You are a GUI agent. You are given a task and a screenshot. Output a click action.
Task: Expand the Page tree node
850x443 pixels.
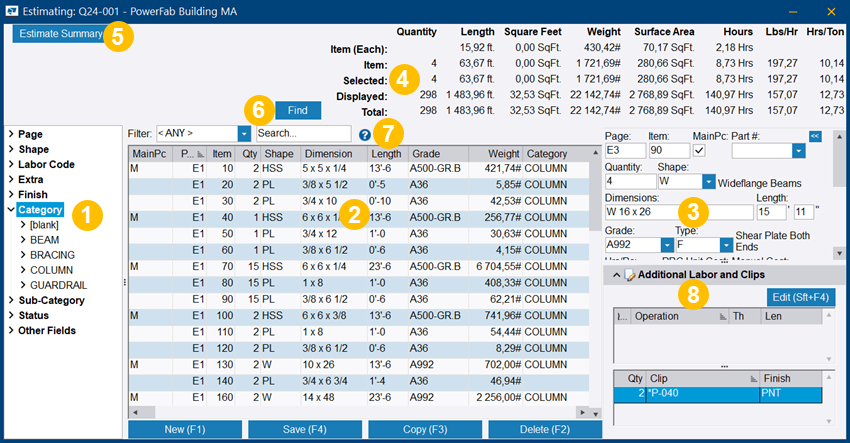click(11, 134)
